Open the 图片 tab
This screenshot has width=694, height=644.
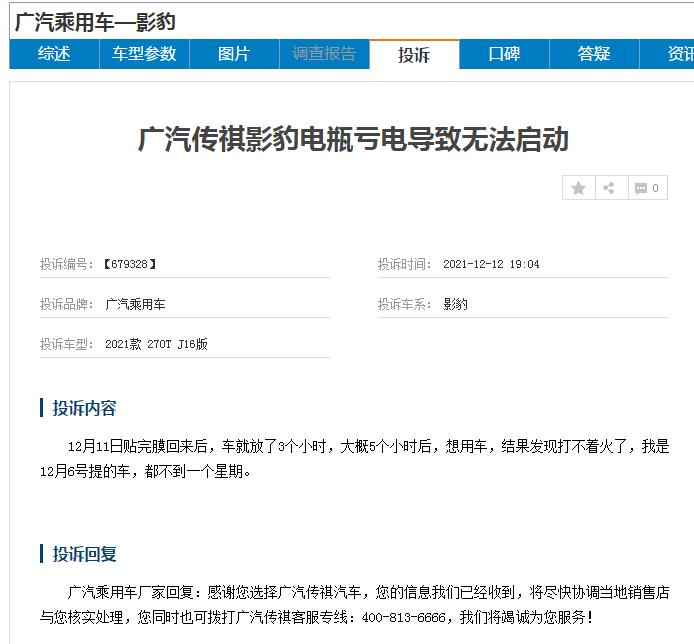[x=234, y=54]
